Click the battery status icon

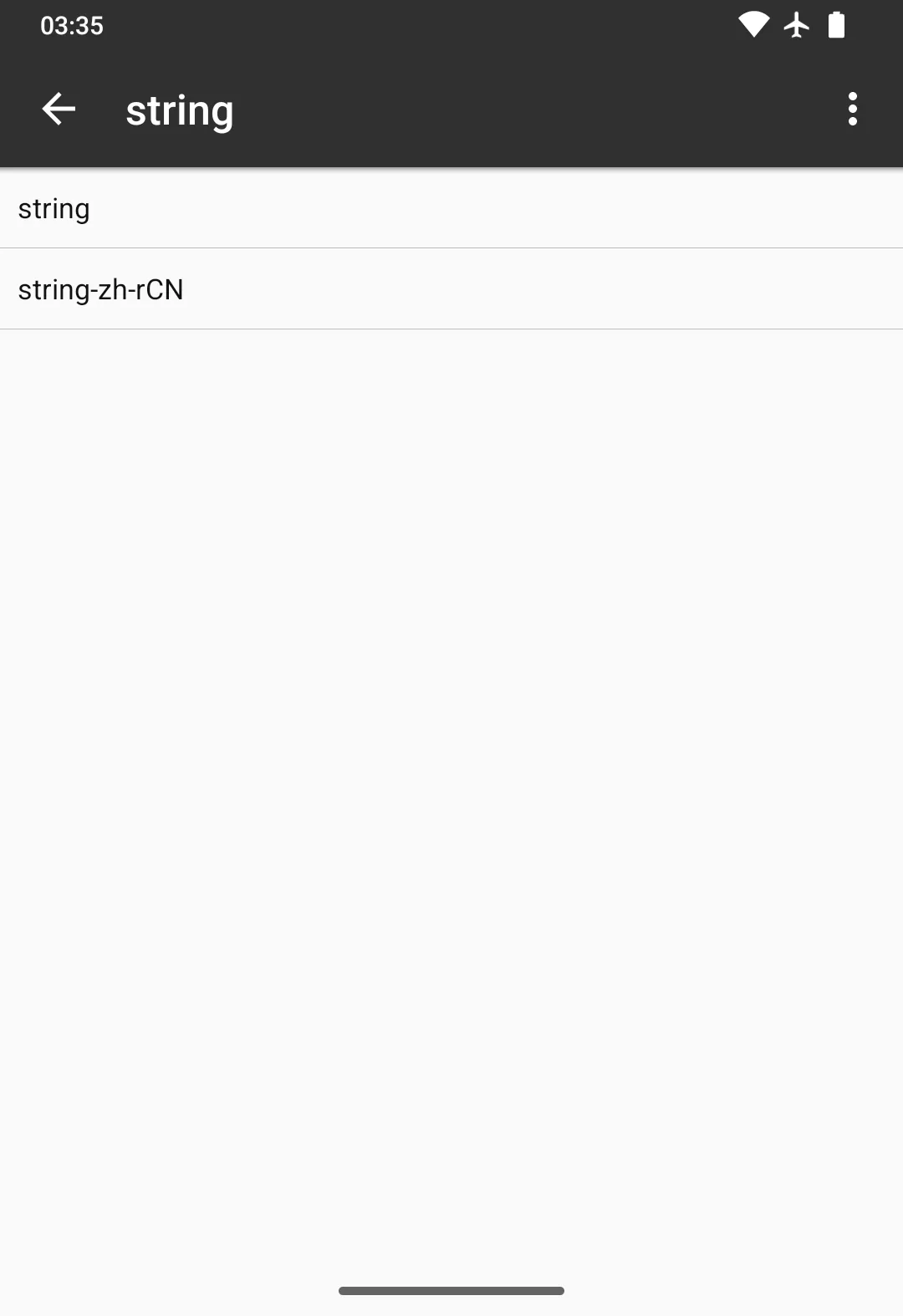(836, 25)
